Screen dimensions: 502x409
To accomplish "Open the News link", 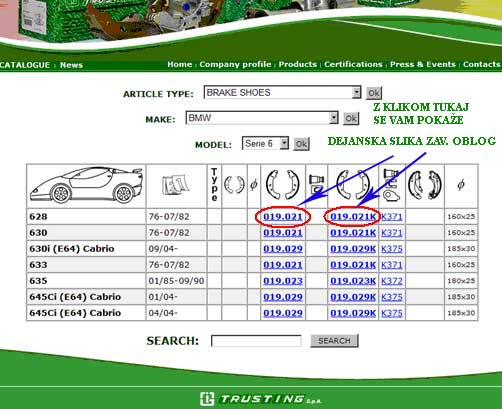I will pyautogui.click(x=71, y=65).
